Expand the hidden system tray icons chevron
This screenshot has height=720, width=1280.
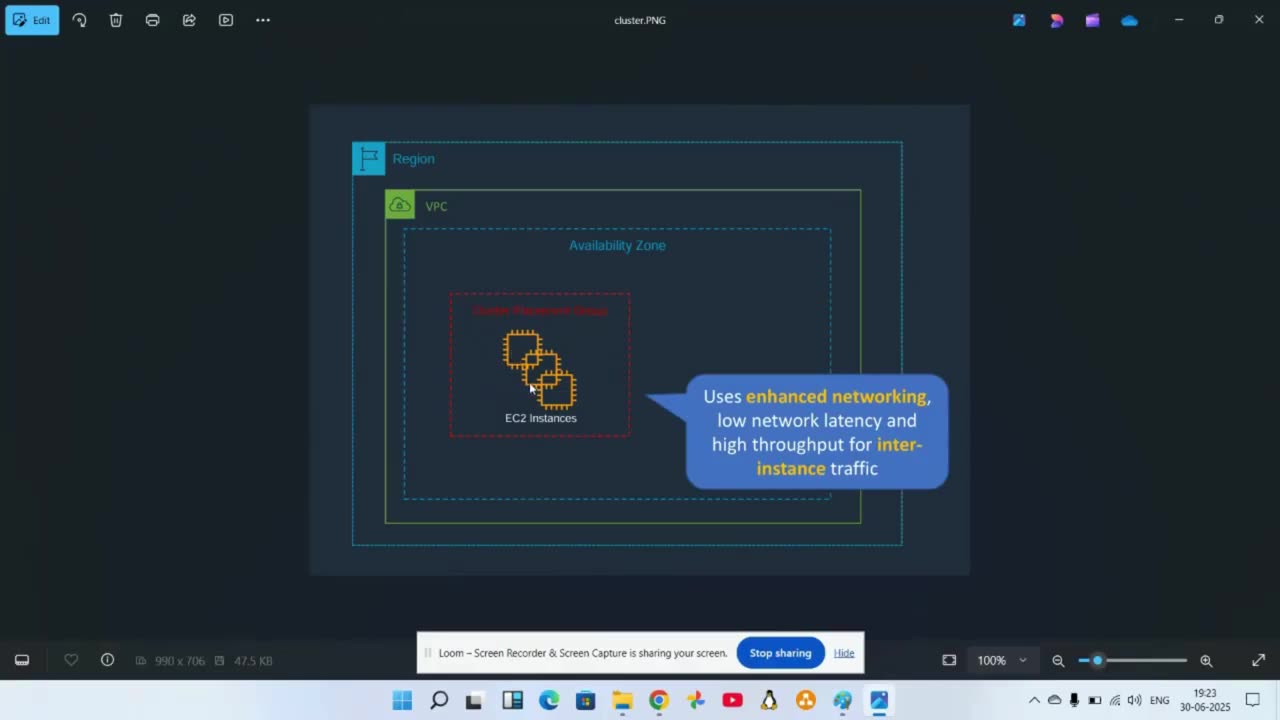point(1034,700)
